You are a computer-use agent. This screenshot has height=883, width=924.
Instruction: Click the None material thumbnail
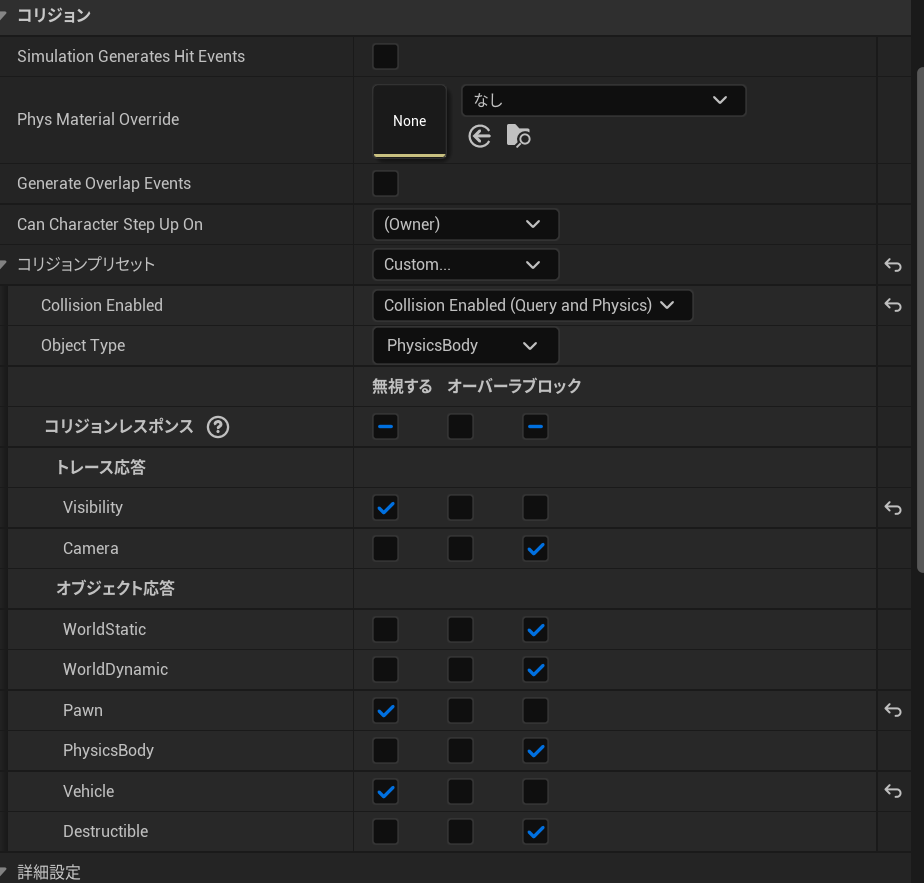[410, 121]
